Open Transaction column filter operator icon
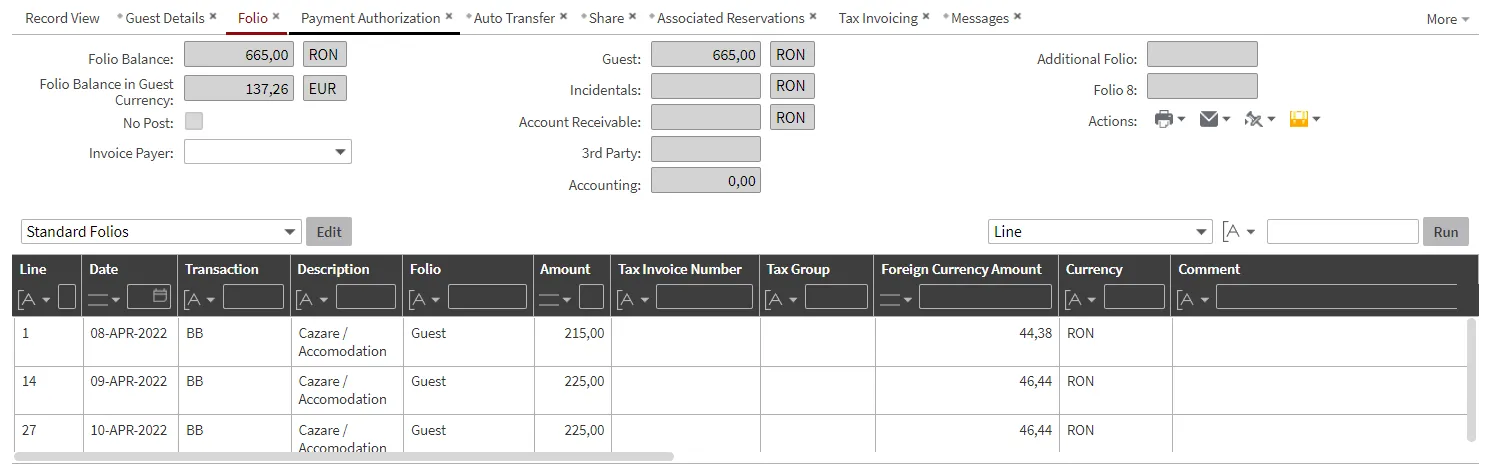 pos(201,298)
